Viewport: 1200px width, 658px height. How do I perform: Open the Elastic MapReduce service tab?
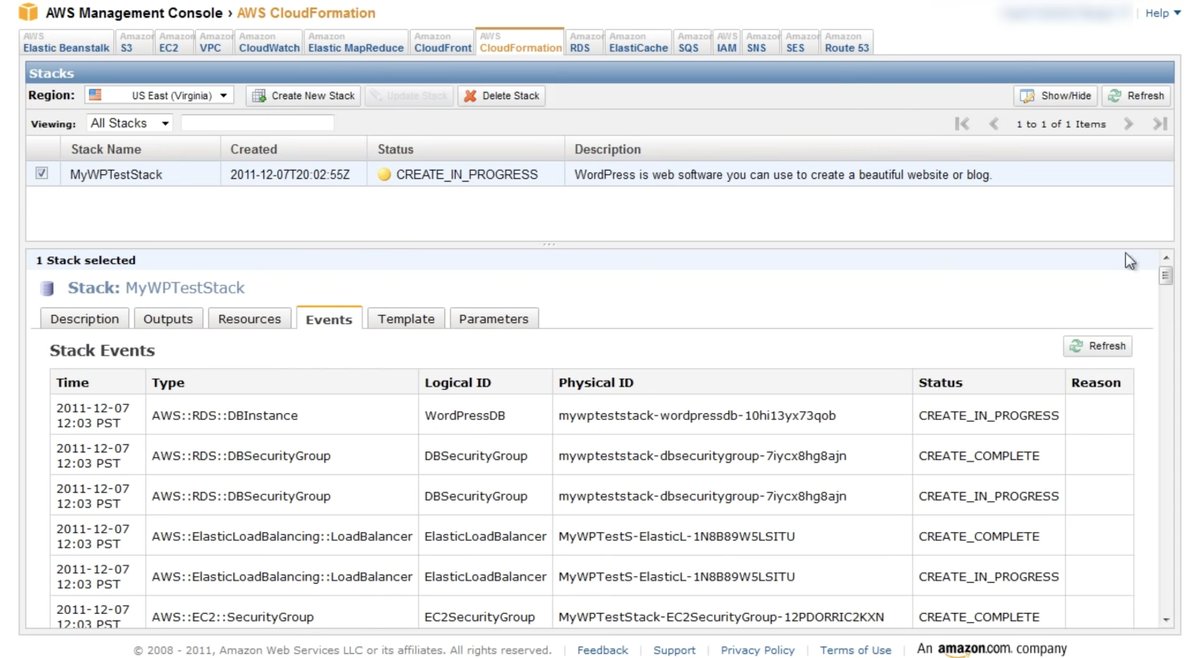click(356, 43)
